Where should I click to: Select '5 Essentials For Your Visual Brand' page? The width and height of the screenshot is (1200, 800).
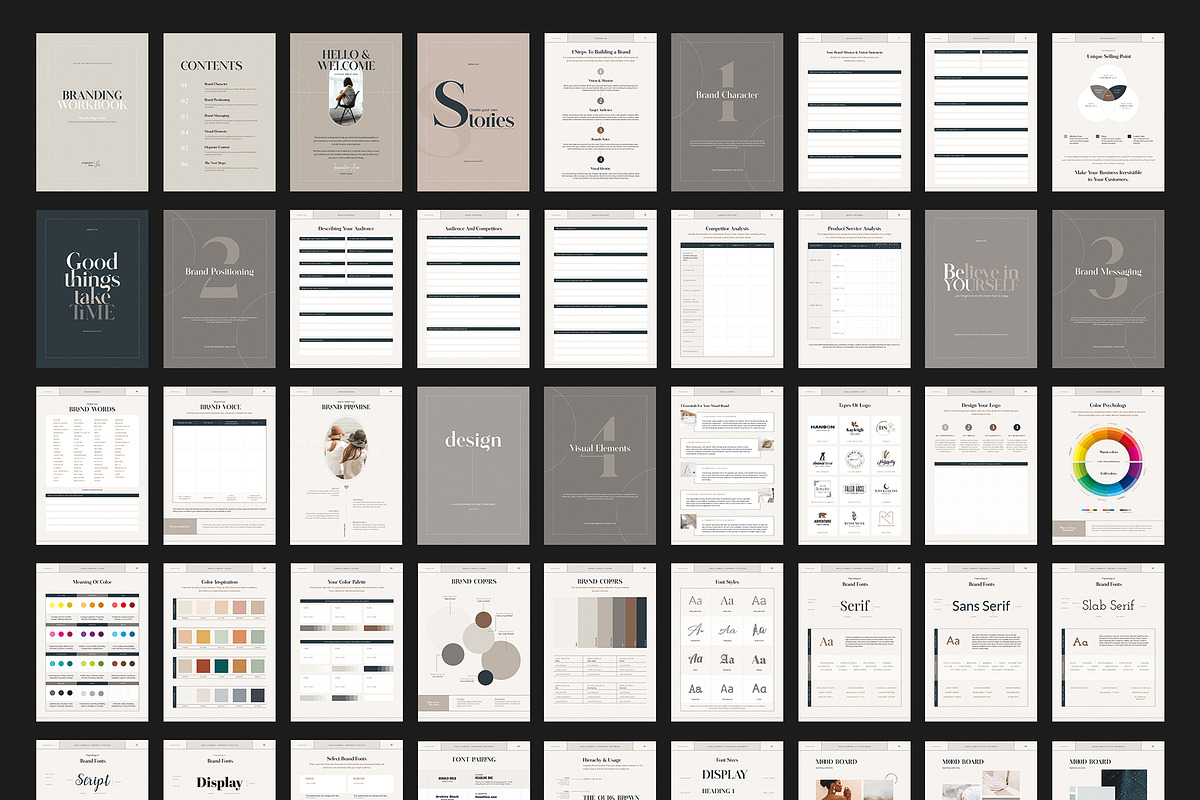pyautogui.click(x=727, y=465)
